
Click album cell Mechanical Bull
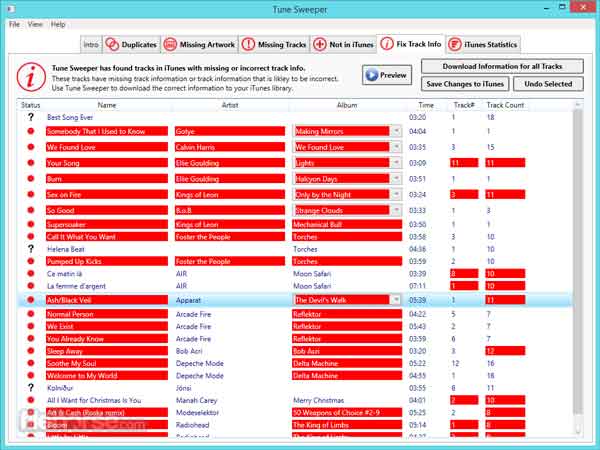pyautogui.click(x=347, y=224)
